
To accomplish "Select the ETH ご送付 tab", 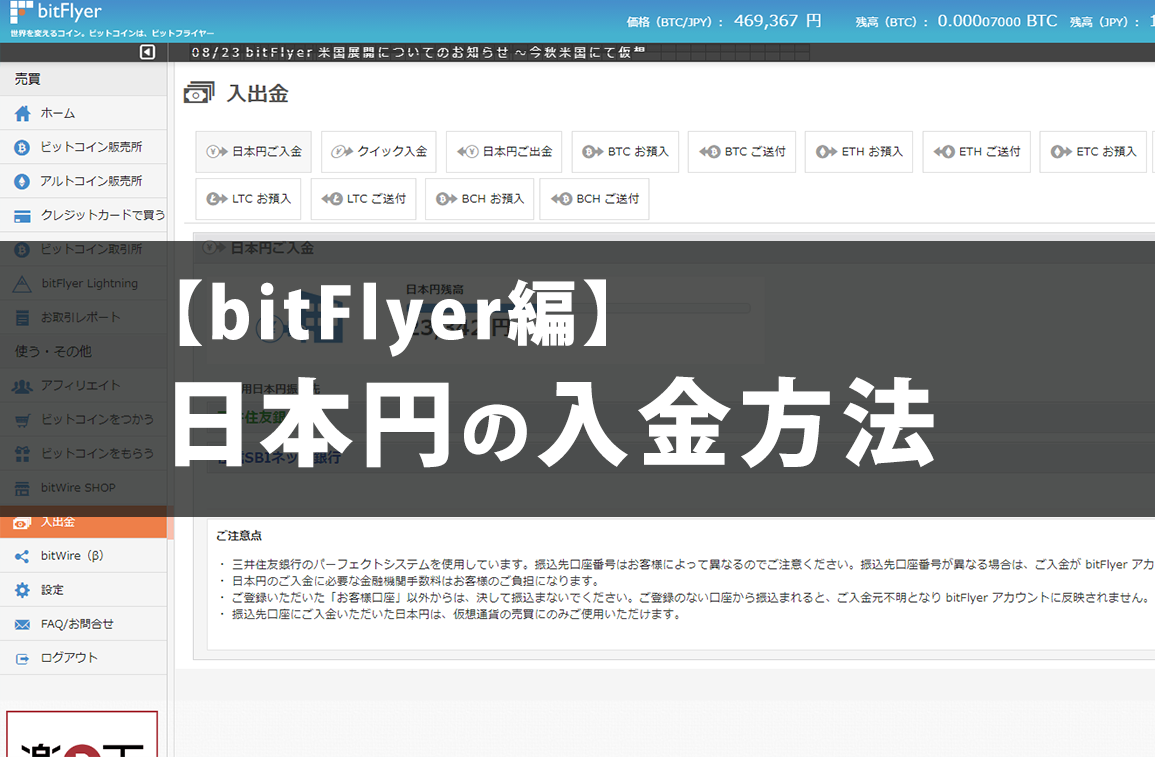I will pyautogui.click(x=977, y=152).
